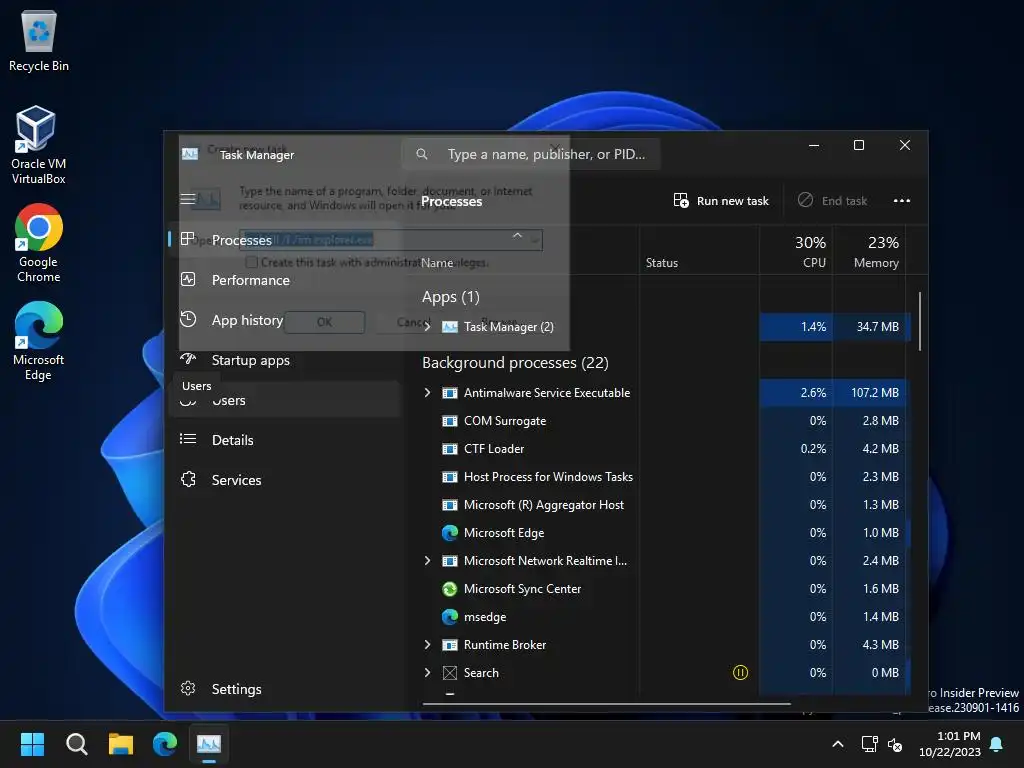Open Task Manager Settings
The image size is (1024, 768).
[285, 688]
